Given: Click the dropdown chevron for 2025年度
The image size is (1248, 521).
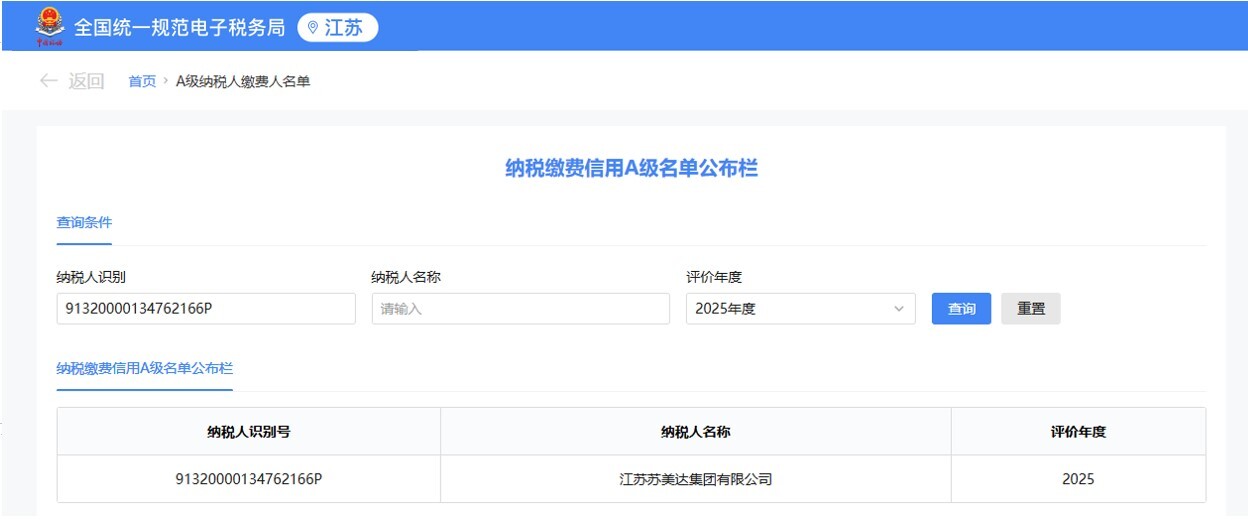Looking at the screenshot, I should 898,309.
